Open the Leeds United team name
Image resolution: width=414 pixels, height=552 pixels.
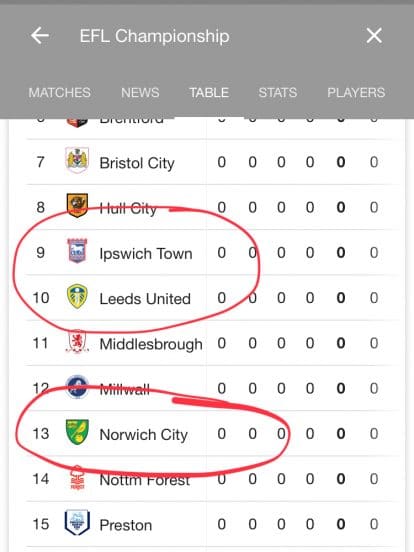coord(145,299)
